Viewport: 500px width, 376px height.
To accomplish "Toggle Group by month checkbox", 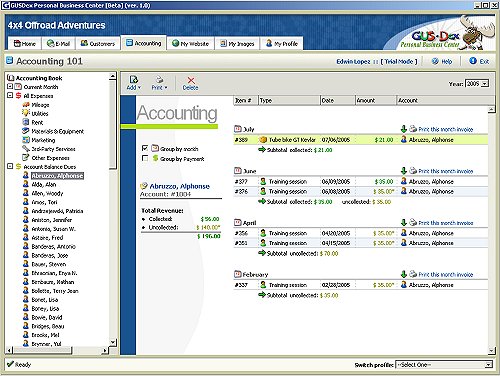I will 145,148.
